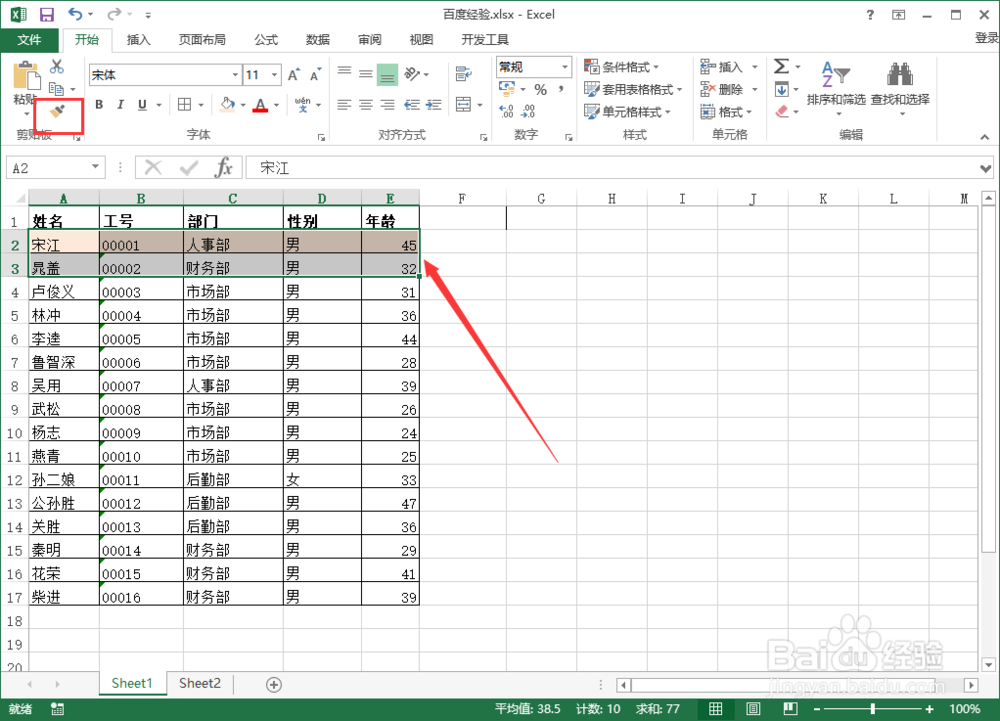This screenshot has height=721, width=1000.
Task: Click the 格式 cells button
Action: pyautogui.click(x=726, y=112)
